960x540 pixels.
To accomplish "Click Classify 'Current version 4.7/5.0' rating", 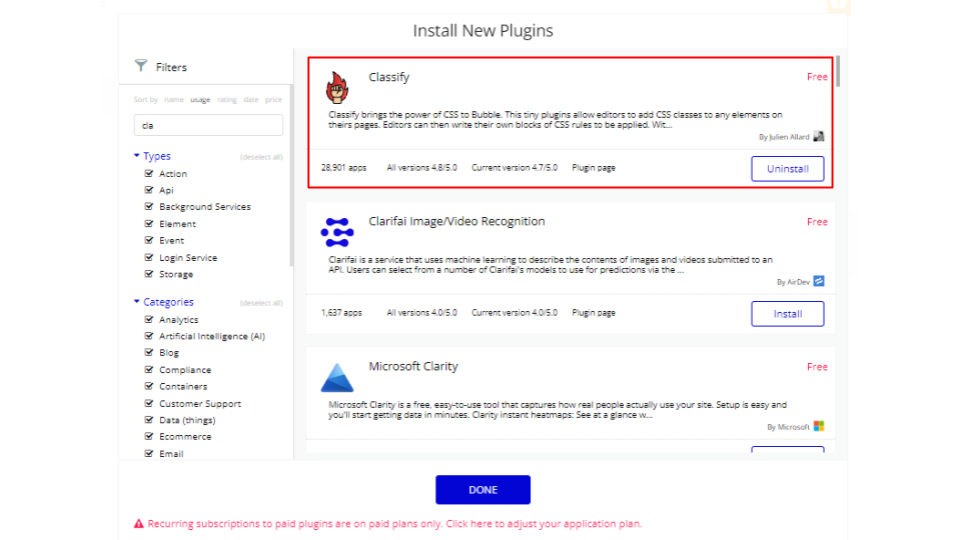I will click(x=514, y=167).
